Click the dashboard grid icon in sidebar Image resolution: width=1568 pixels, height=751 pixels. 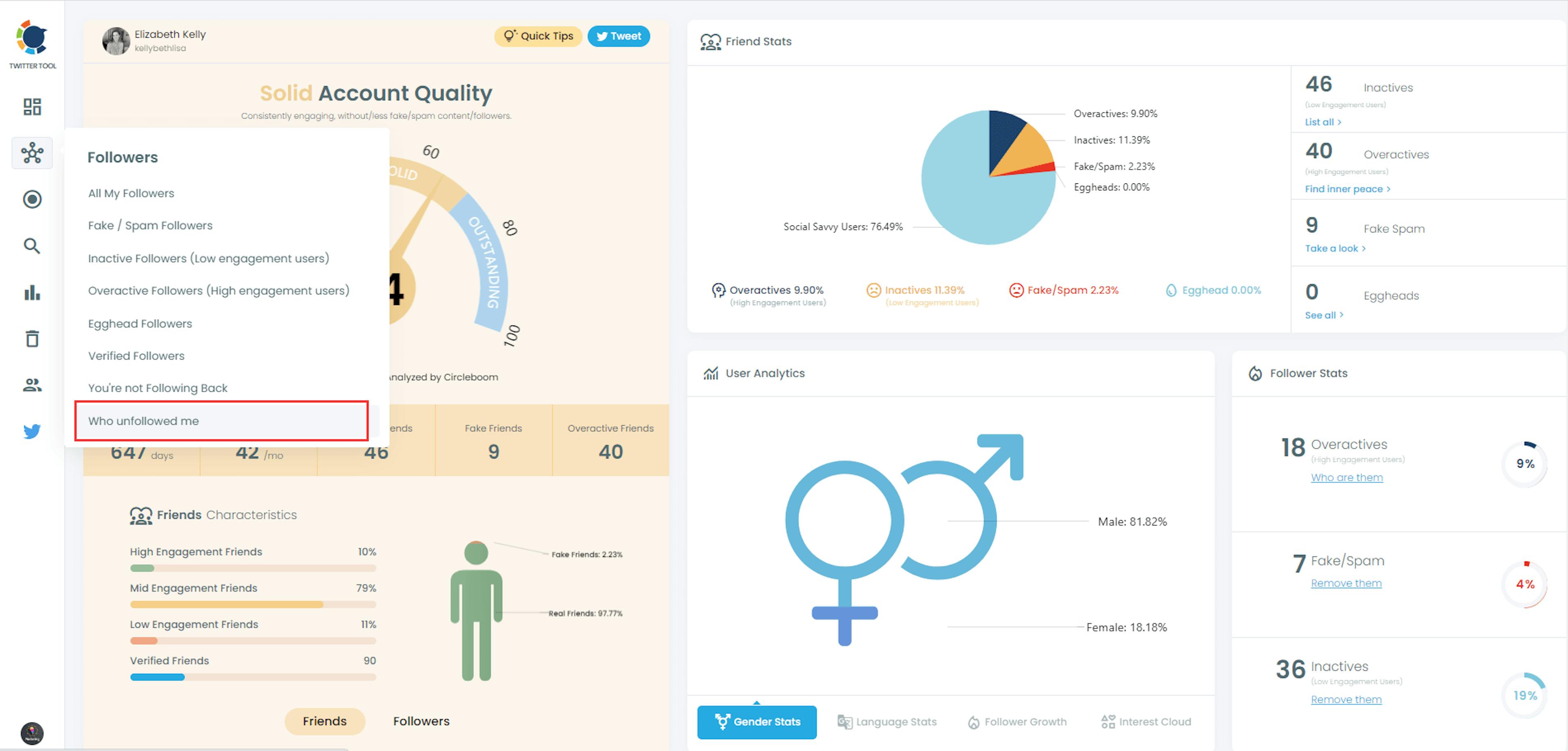coord(31,106)
